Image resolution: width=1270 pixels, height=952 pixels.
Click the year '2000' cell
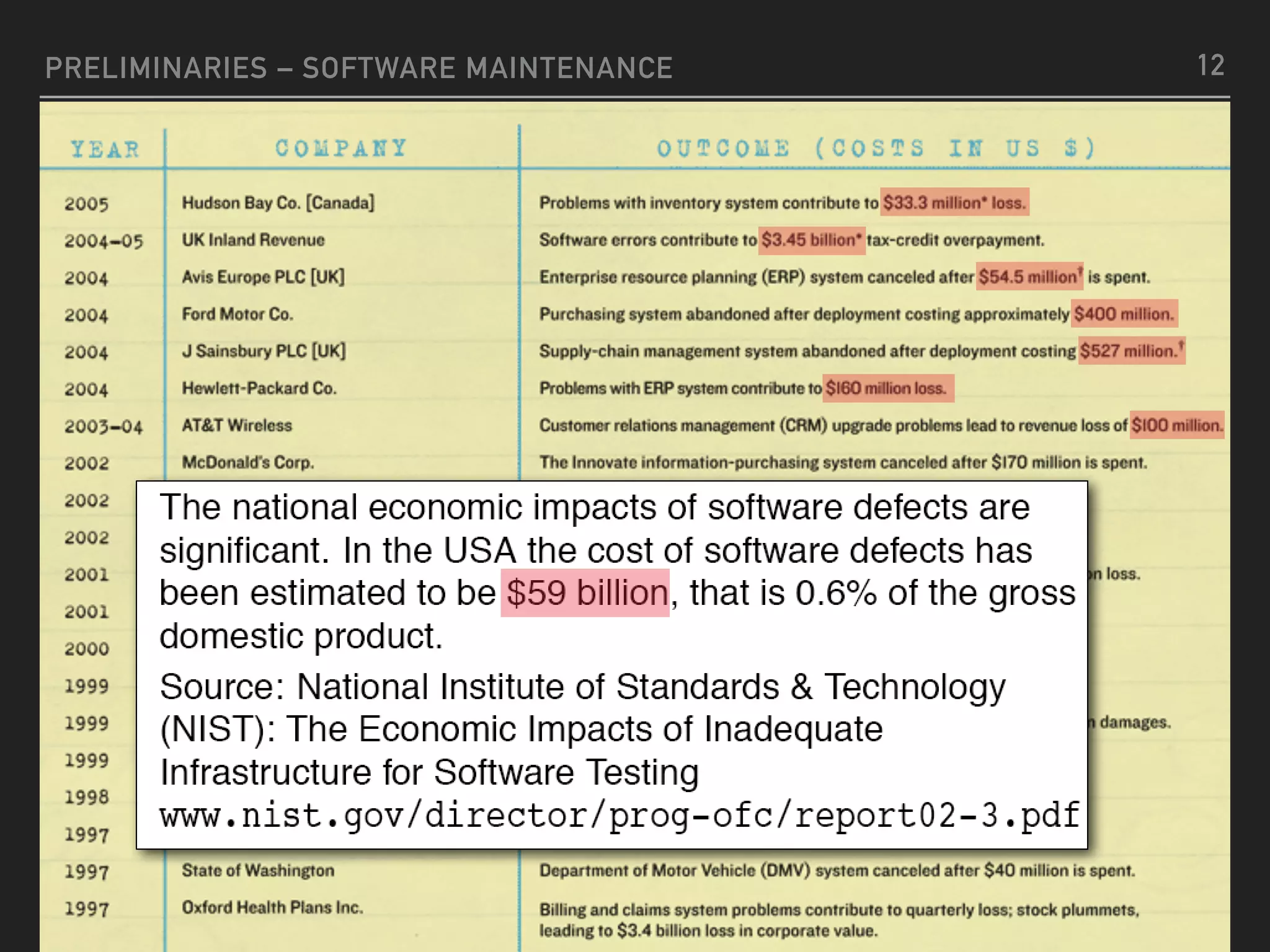tap(86, 649)
